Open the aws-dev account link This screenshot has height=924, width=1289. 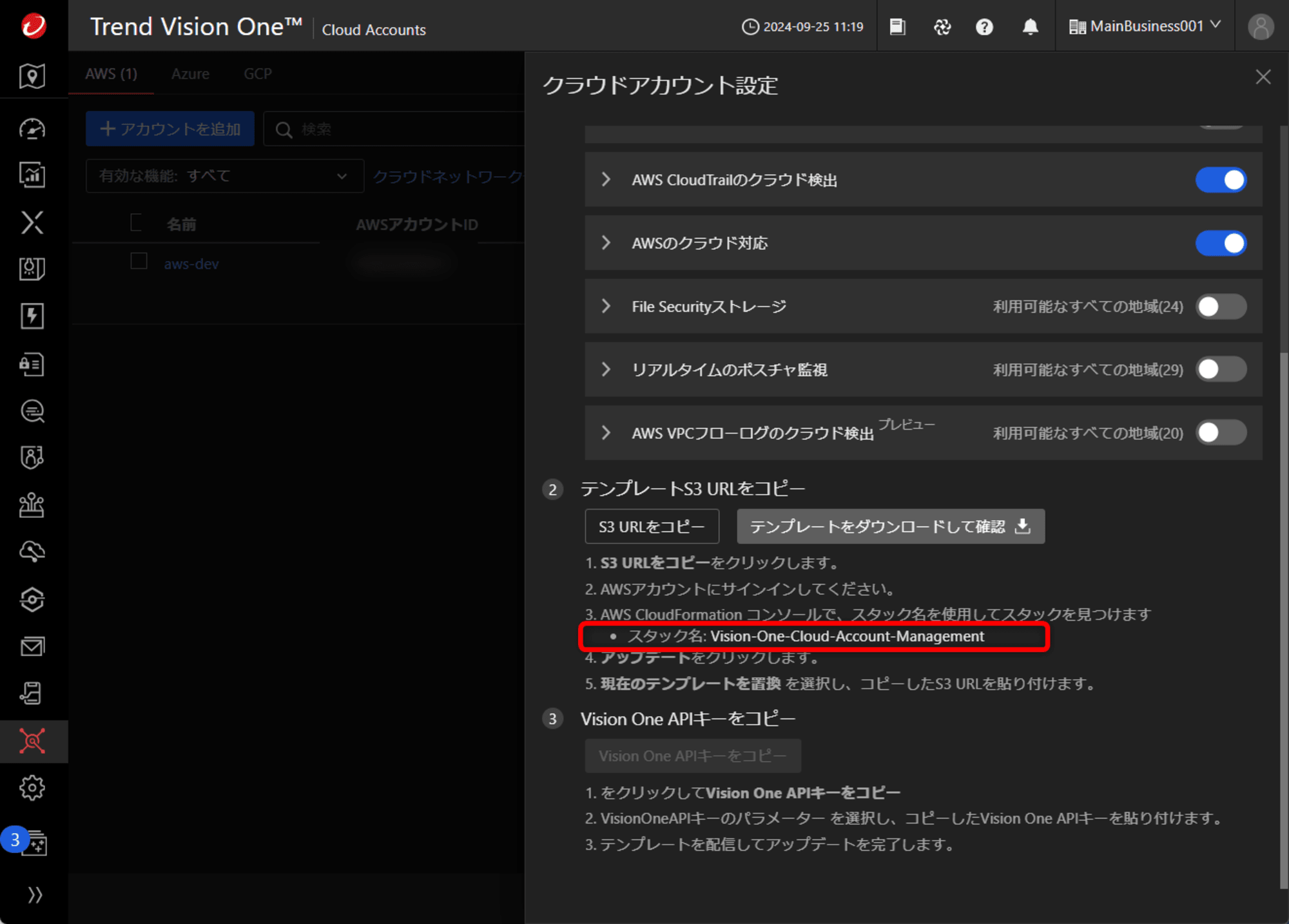[x=191, y=264]
